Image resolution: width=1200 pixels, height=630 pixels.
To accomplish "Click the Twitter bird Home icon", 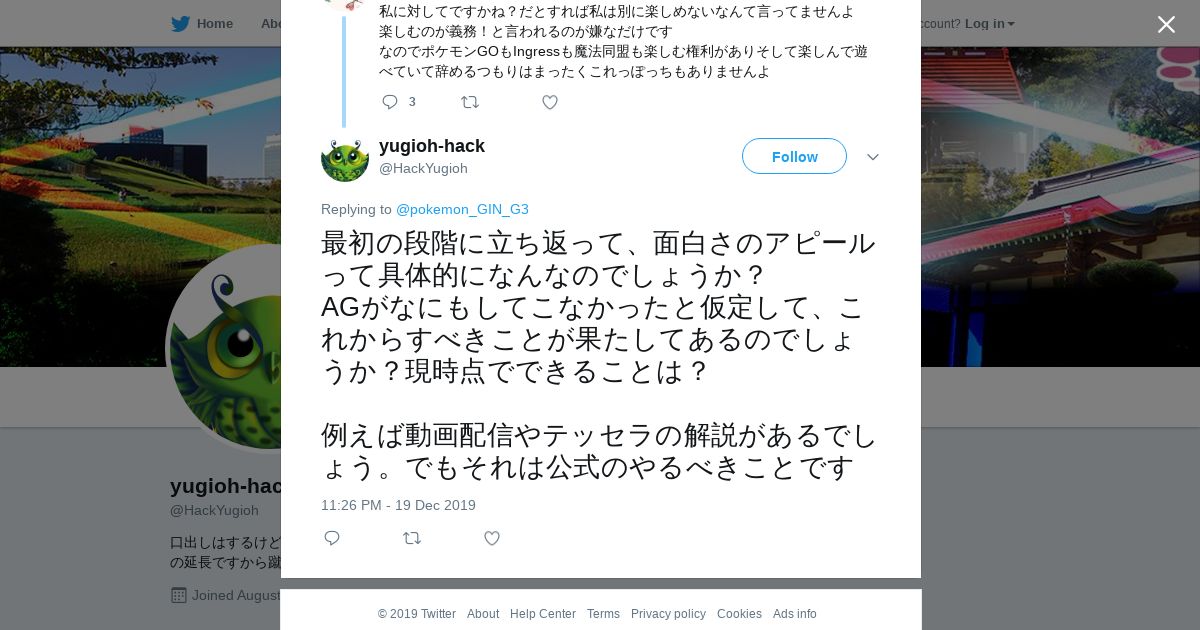I will 180,24.
